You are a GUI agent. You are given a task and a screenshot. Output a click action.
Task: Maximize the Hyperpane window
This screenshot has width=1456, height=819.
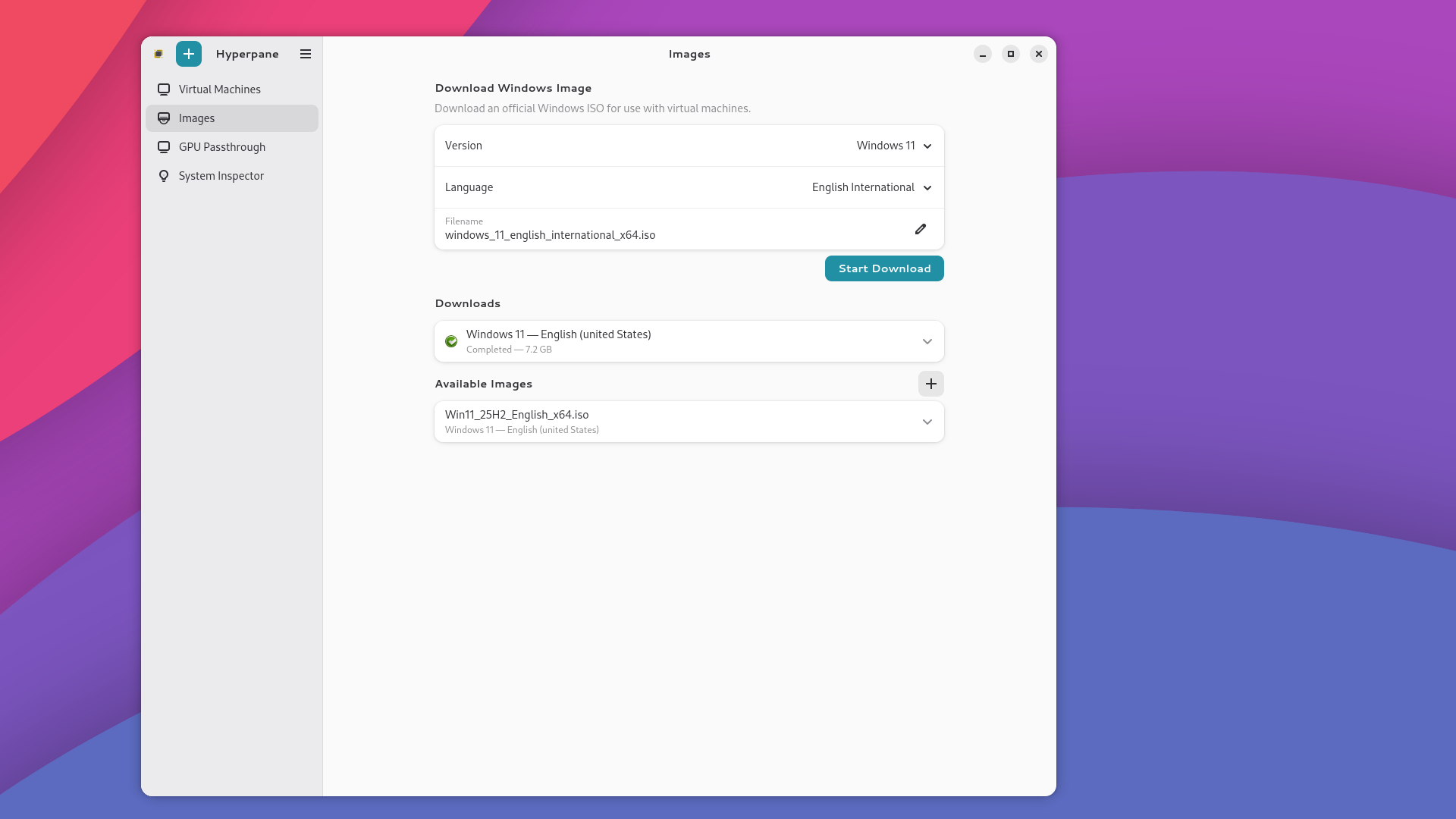1011,54
